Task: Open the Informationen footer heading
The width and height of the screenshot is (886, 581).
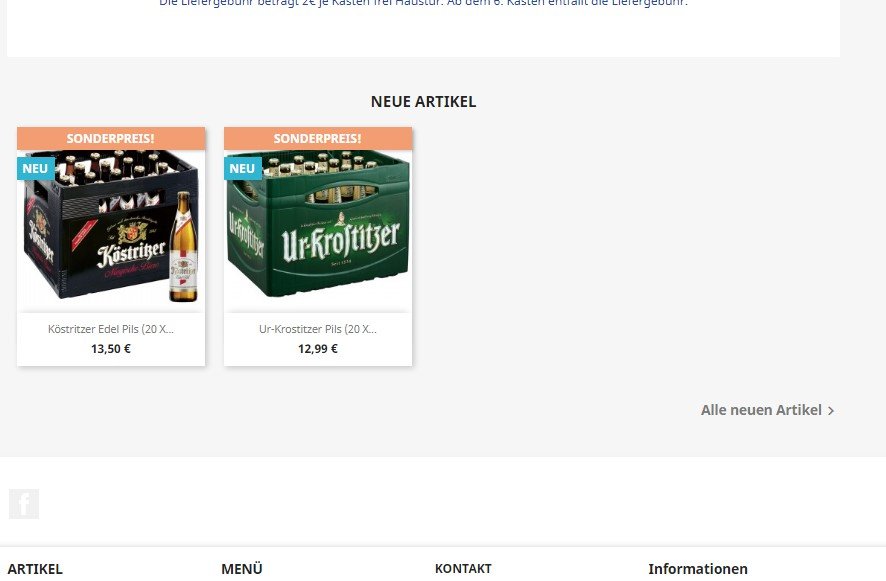Action: 698,569
